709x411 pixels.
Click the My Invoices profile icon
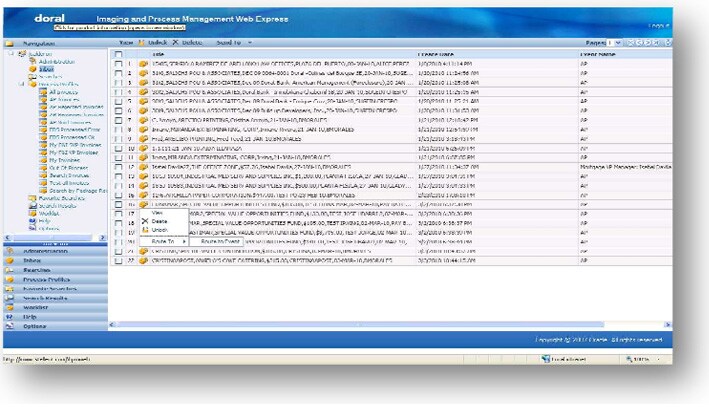click(x=43, y=160)
